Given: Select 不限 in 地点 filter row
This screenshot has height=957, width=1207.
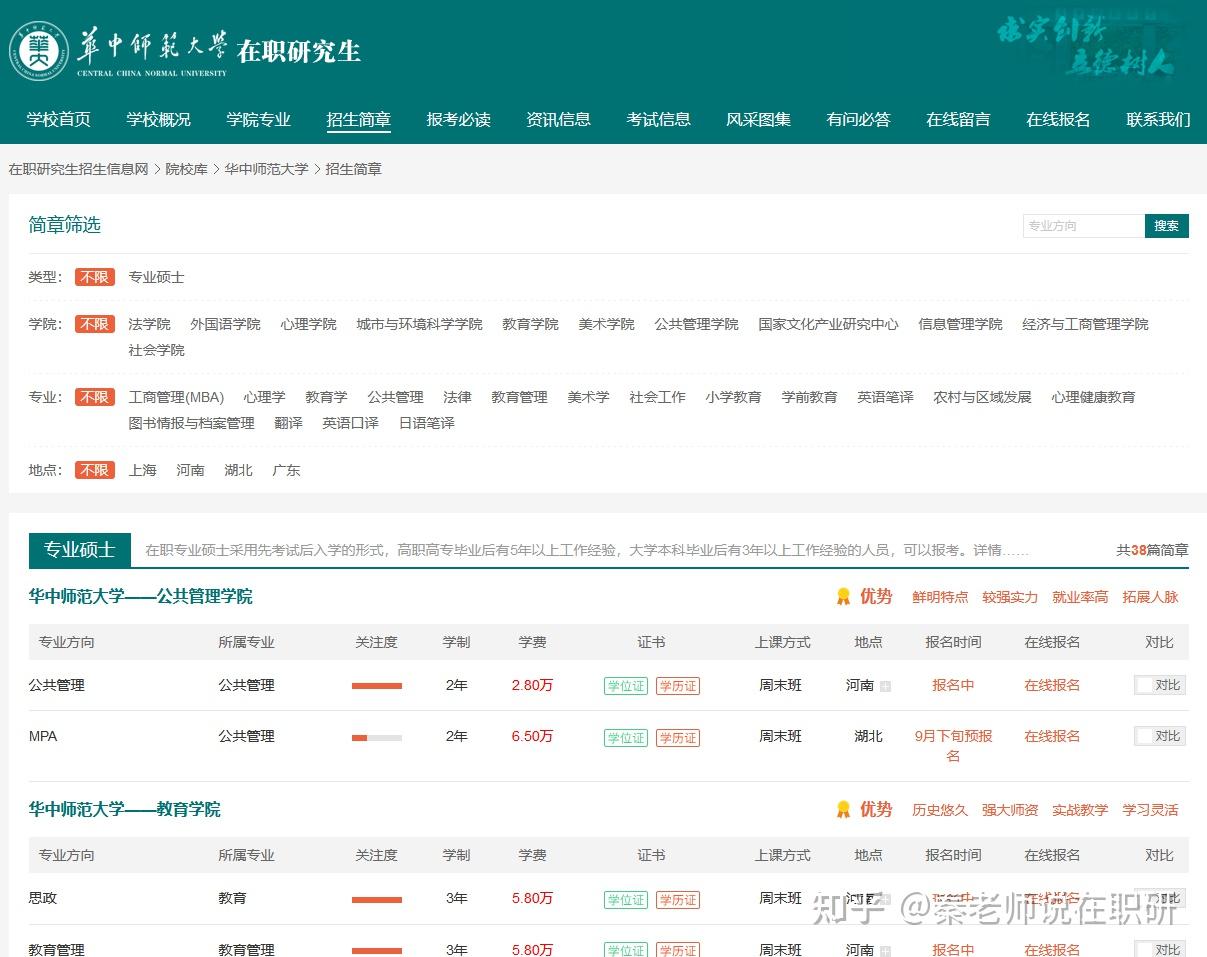Looking at the screenshot, I should [95, 470].
